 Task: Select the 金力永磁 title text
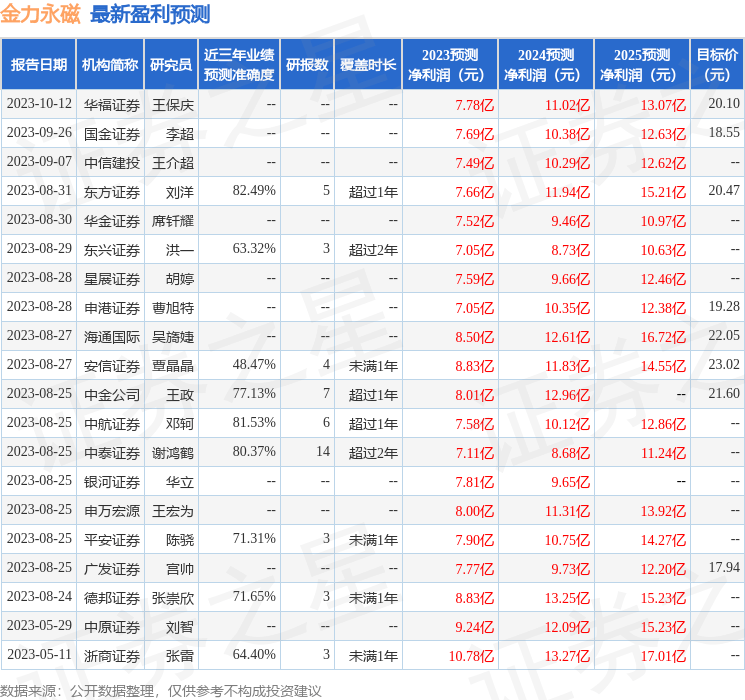tap(40, 14)
